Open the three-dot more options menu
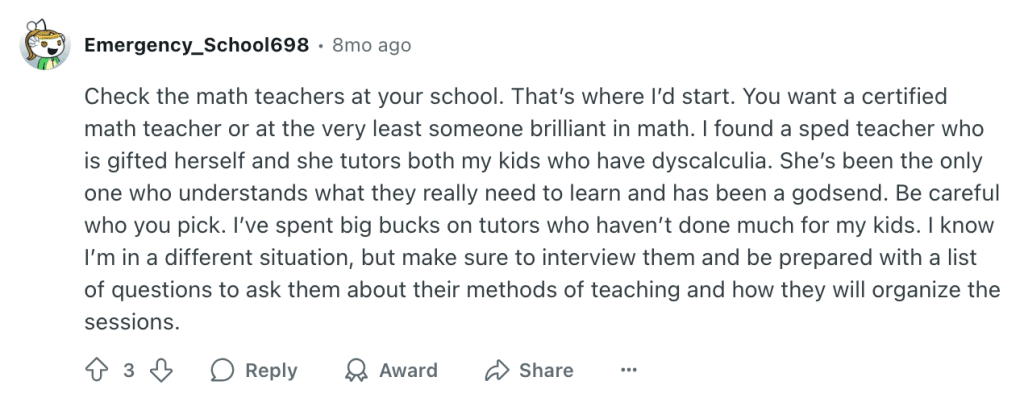Screen dimensions: 1024x406 pyautogui.click(x=629, y=370)
